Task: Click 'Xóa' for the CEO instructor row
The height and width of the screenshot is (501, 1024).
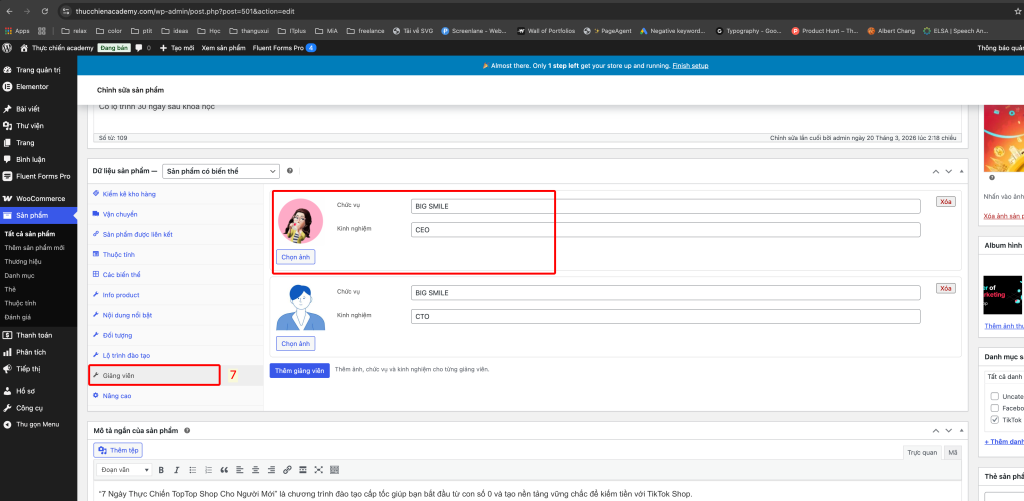Action: pos(945,202)
